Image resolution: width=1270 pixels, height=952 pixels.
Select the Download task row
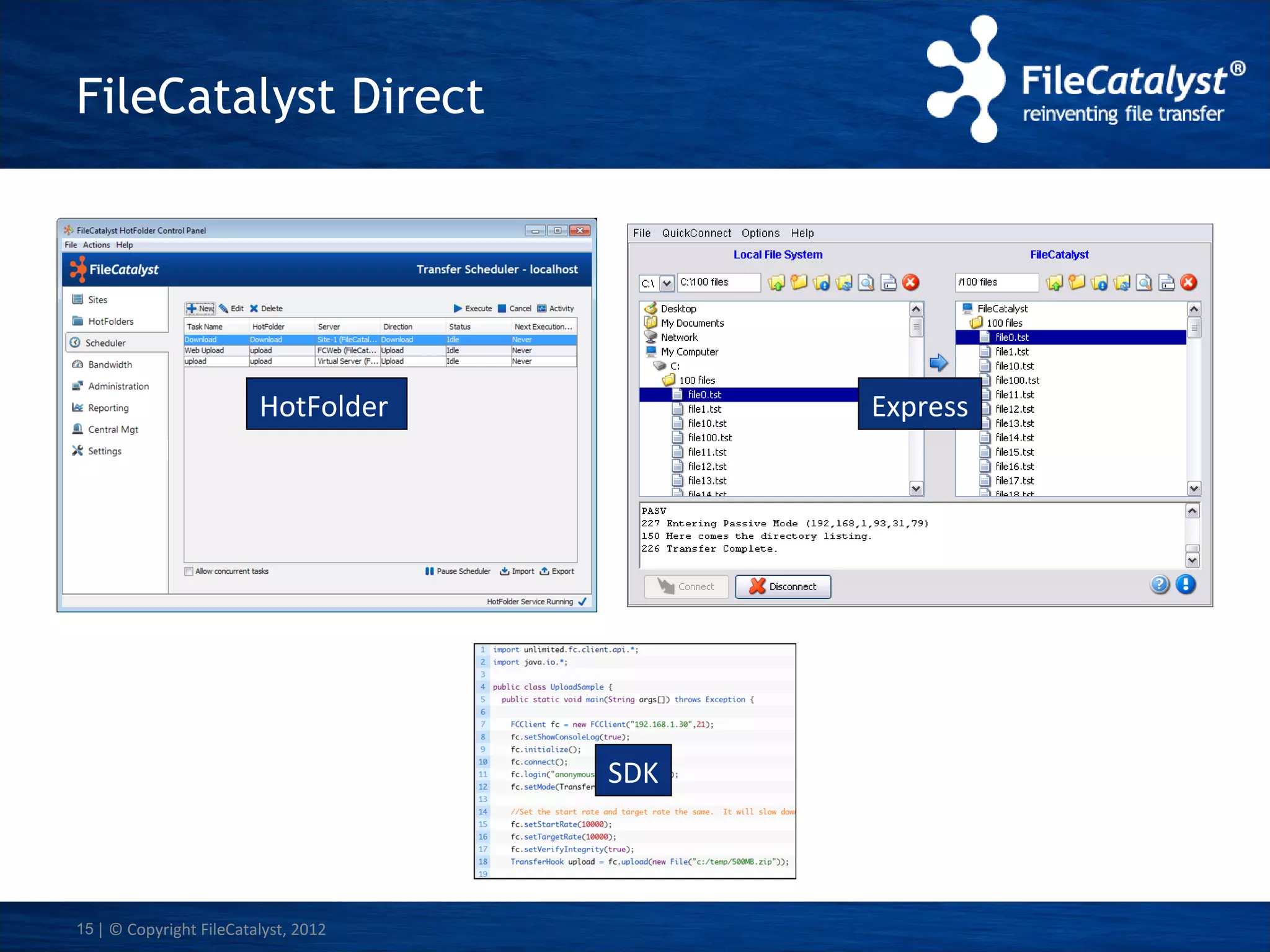[x=380, y=340]
